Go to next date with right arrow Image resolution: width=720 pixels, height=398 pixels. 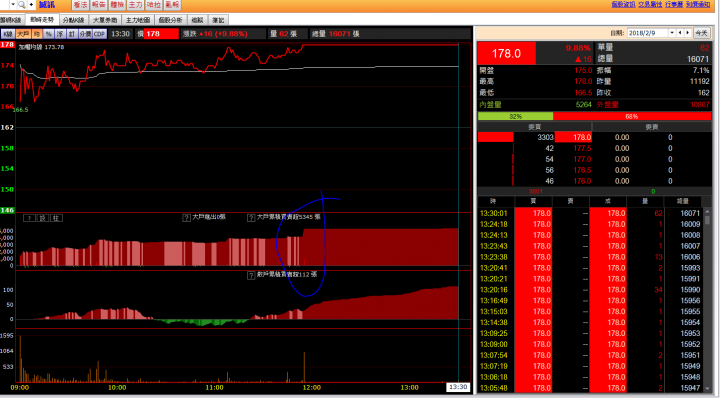(x=687, y=33)
